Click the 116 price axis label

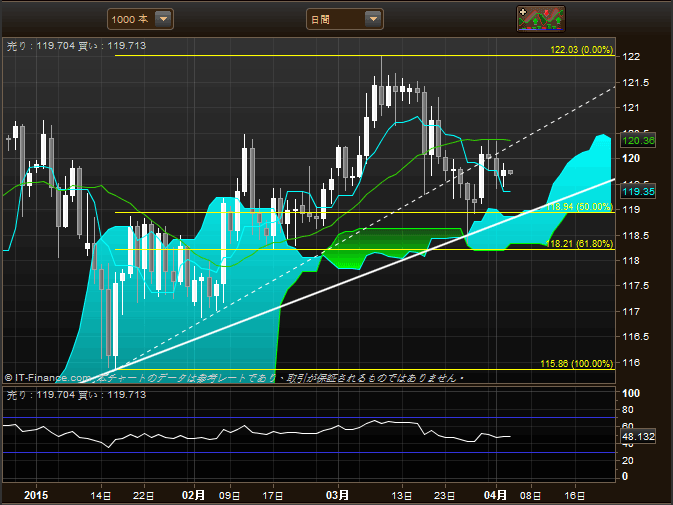(631, 363)
